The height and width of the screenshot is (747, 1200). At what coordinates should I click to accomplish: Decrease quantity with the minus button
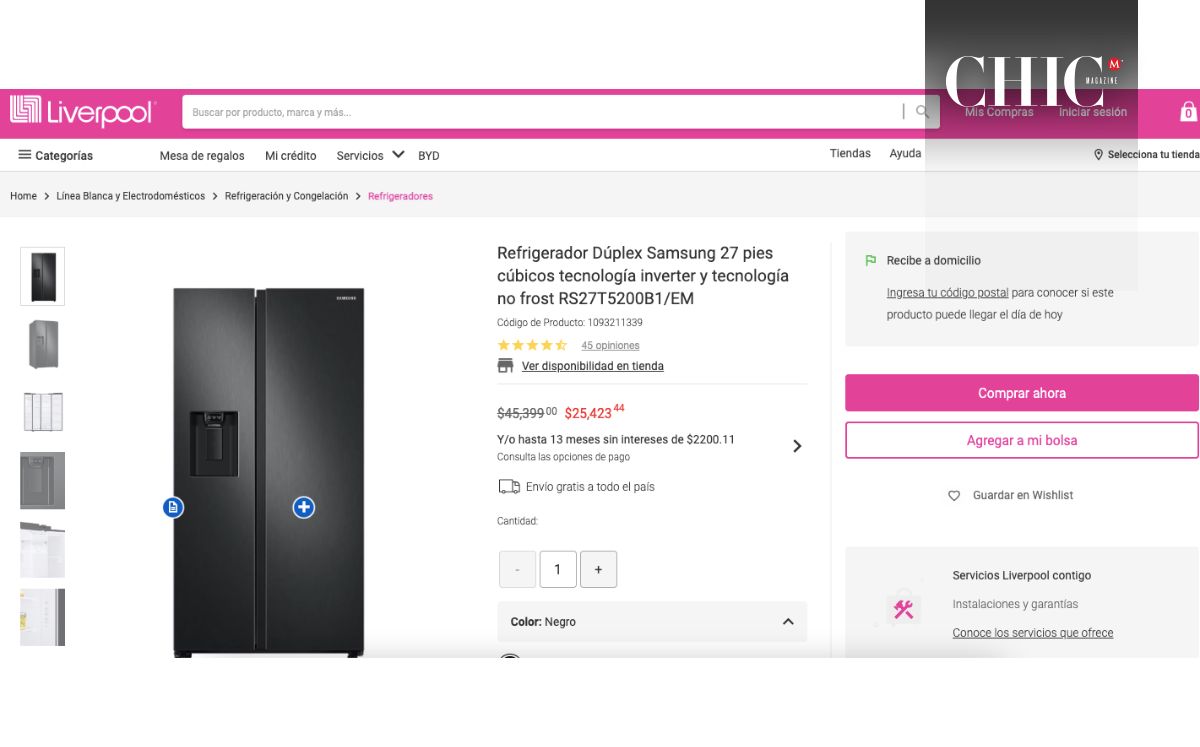[x=517, y=569]
